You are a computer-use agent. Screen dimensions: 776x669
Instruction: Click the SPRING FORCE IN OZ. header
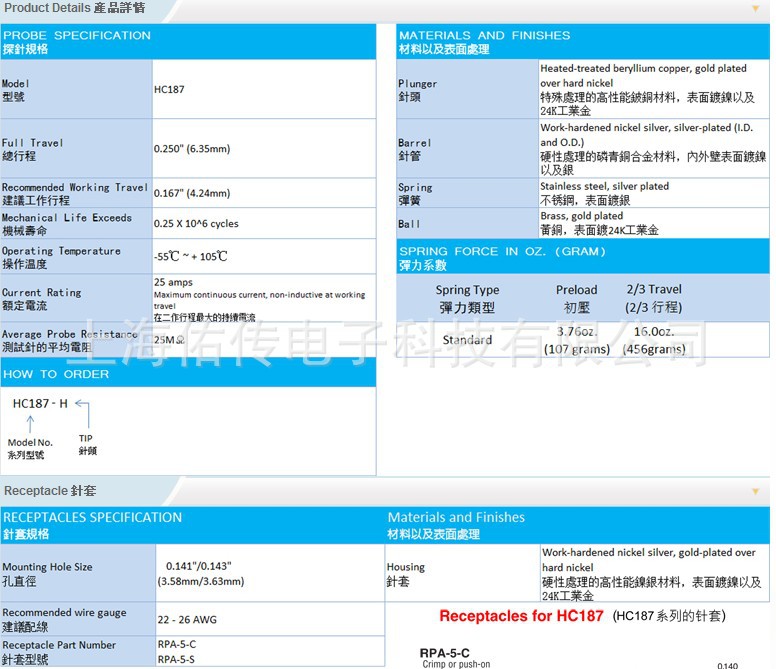tap(584, 258)
